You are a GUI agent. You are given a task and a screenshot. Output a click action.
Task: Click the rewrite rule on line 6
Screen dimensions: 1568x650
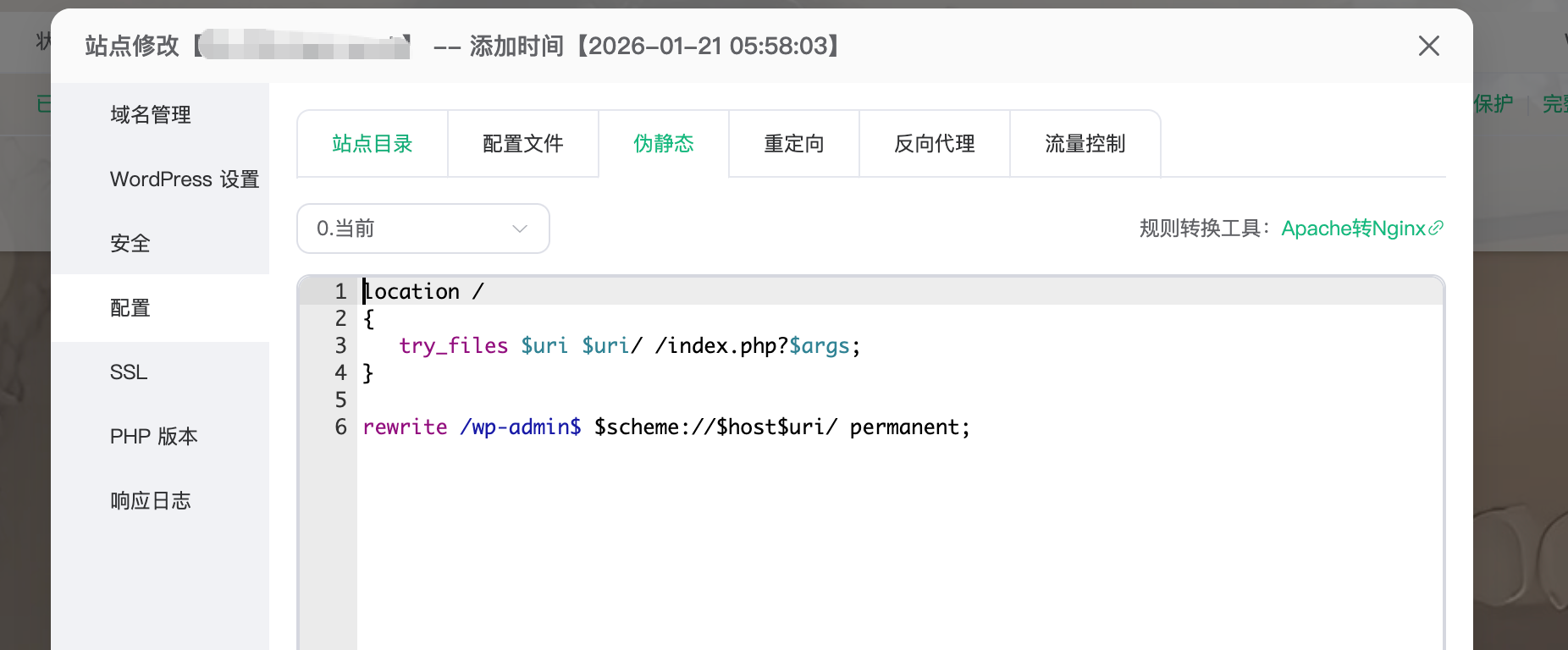tap(665, 427)
